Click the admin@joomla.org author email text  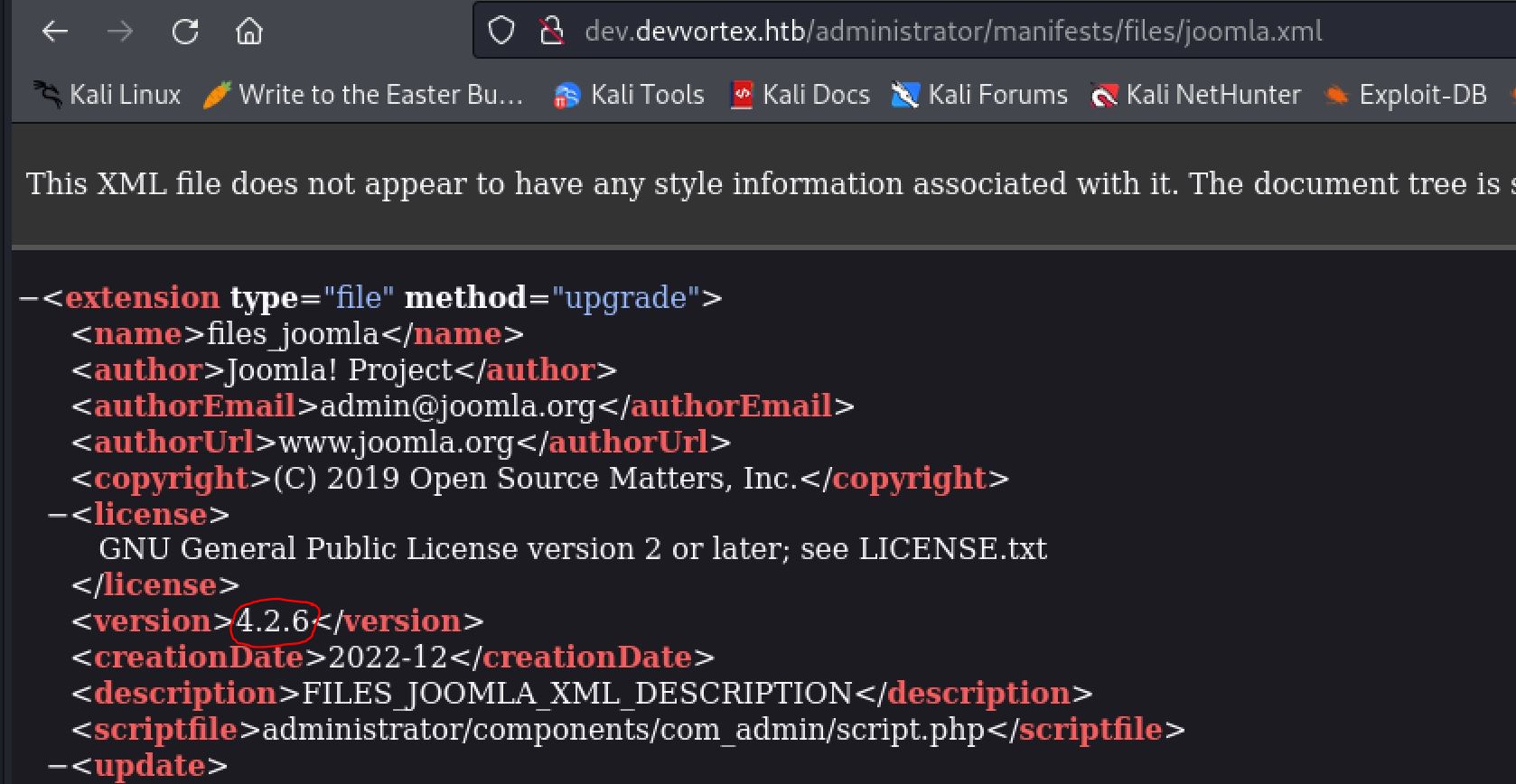click(457, 406)
